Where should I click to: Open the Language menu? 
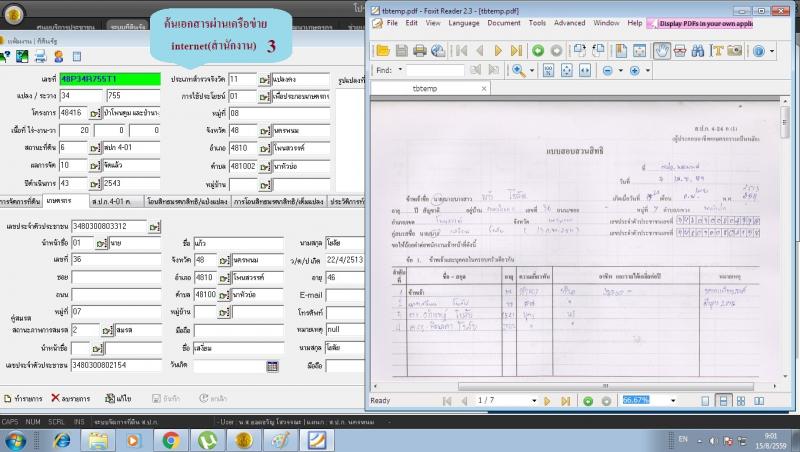pyautogui.click(x=464, y=23)
